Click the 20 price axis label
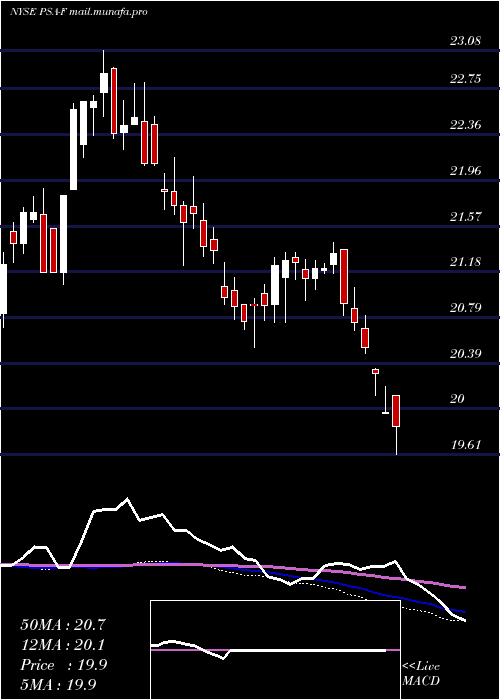500x700 pixels. point(458,399)
